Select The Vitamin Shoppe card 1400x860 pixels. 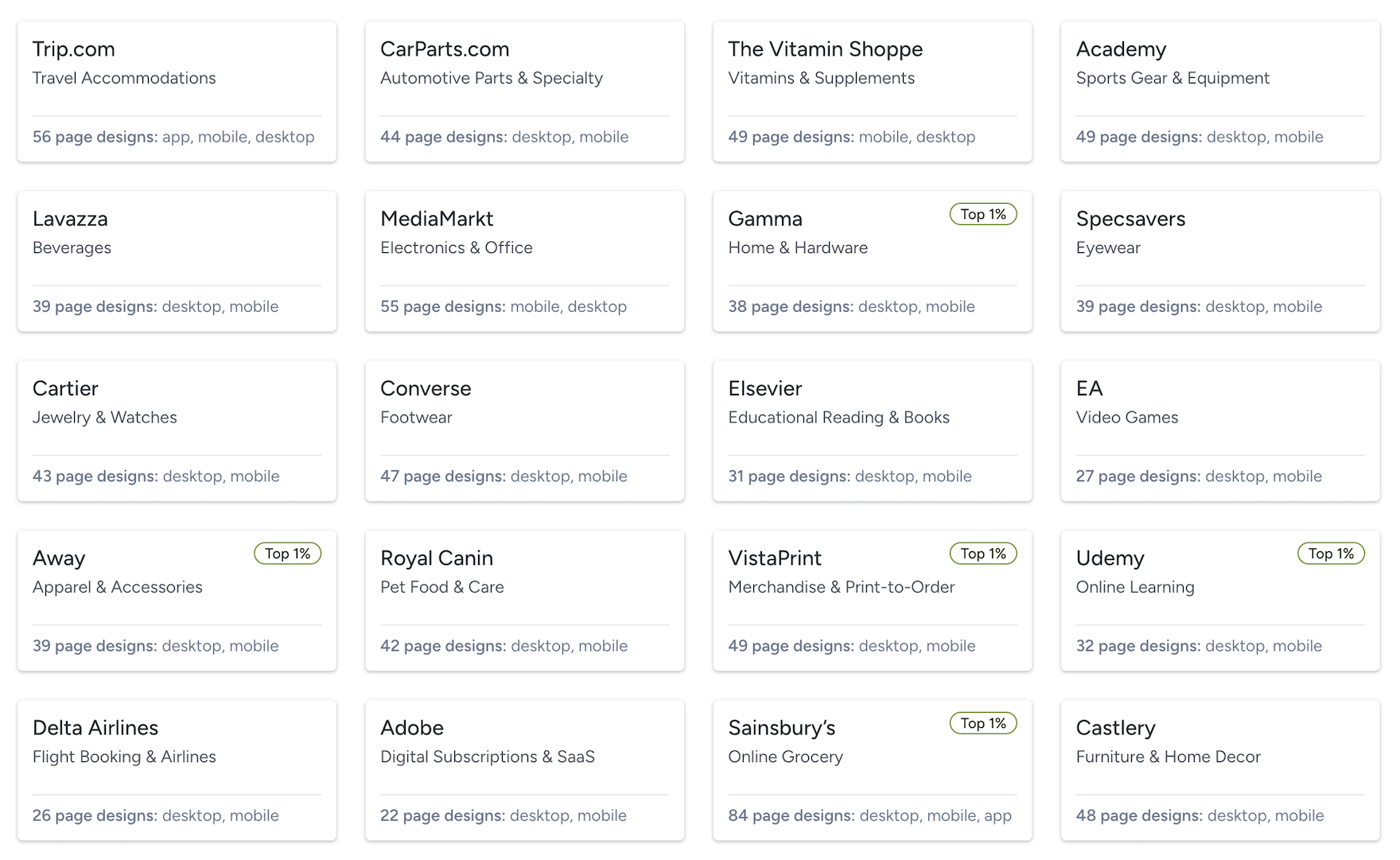pyautogui.click(x=872, y=91)
